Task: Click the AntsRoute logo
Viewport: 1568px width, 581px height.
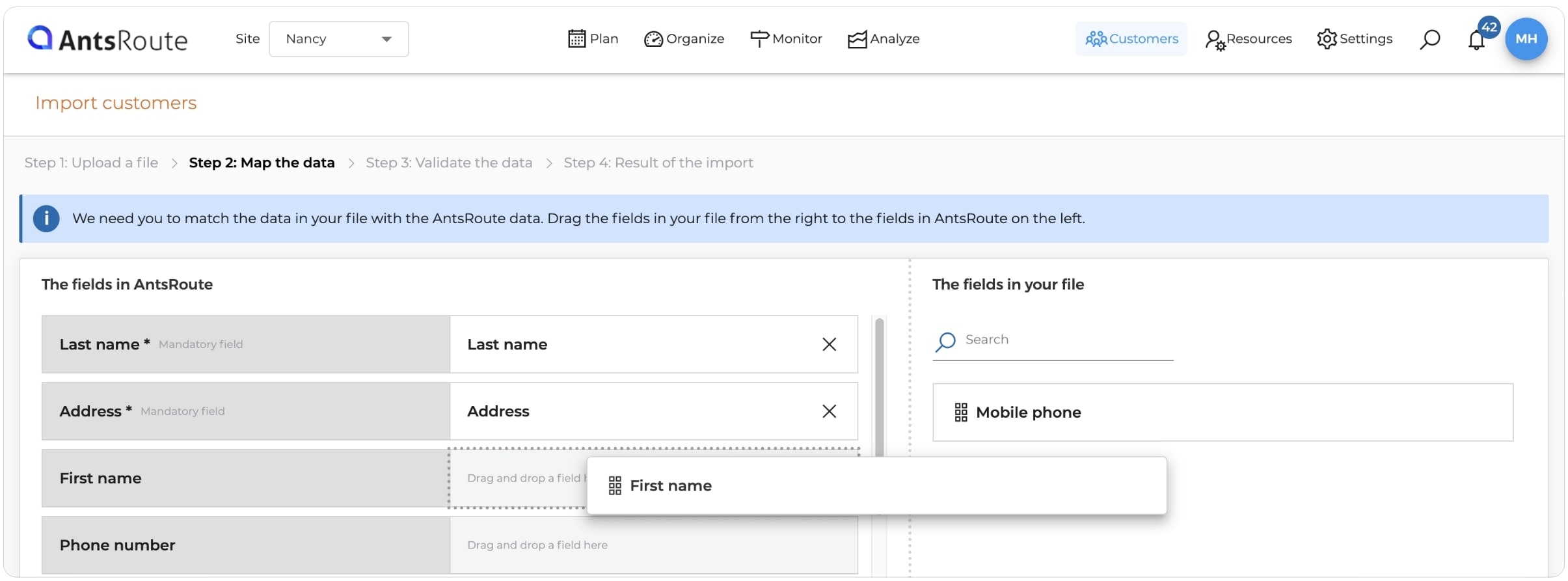Action: 107,39
